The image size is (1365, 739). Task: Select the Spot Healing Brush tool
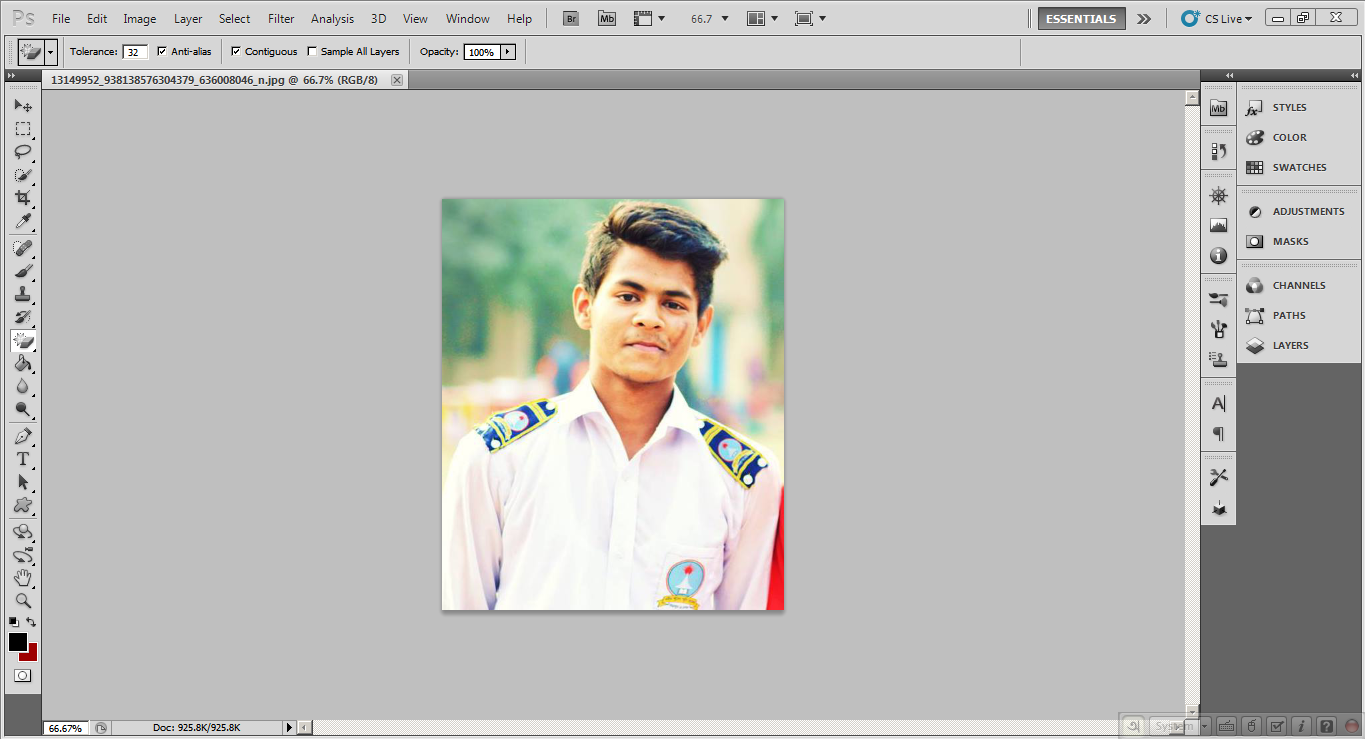(23, 247)
